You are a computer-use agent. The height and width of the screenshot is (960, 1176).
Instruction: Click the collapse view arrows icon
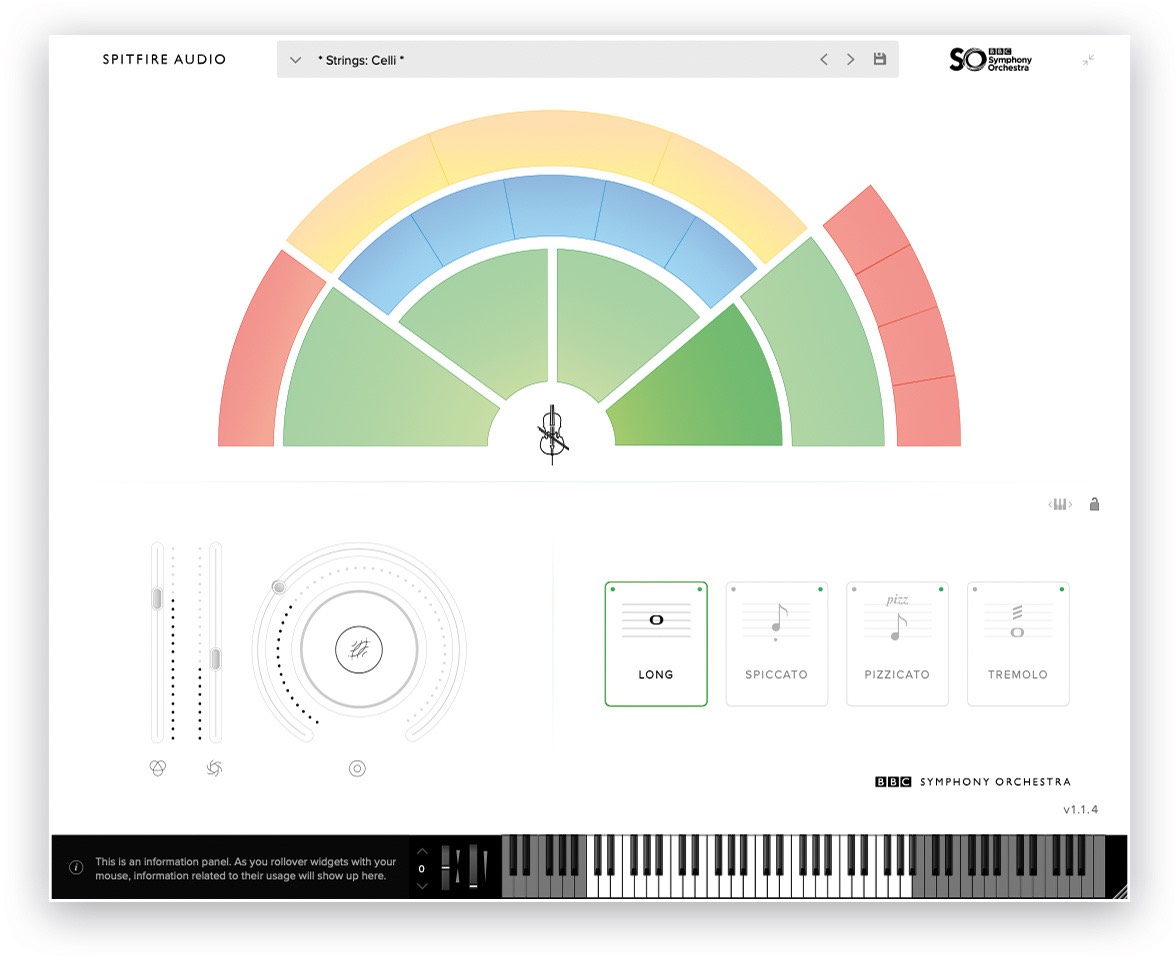1088,60
